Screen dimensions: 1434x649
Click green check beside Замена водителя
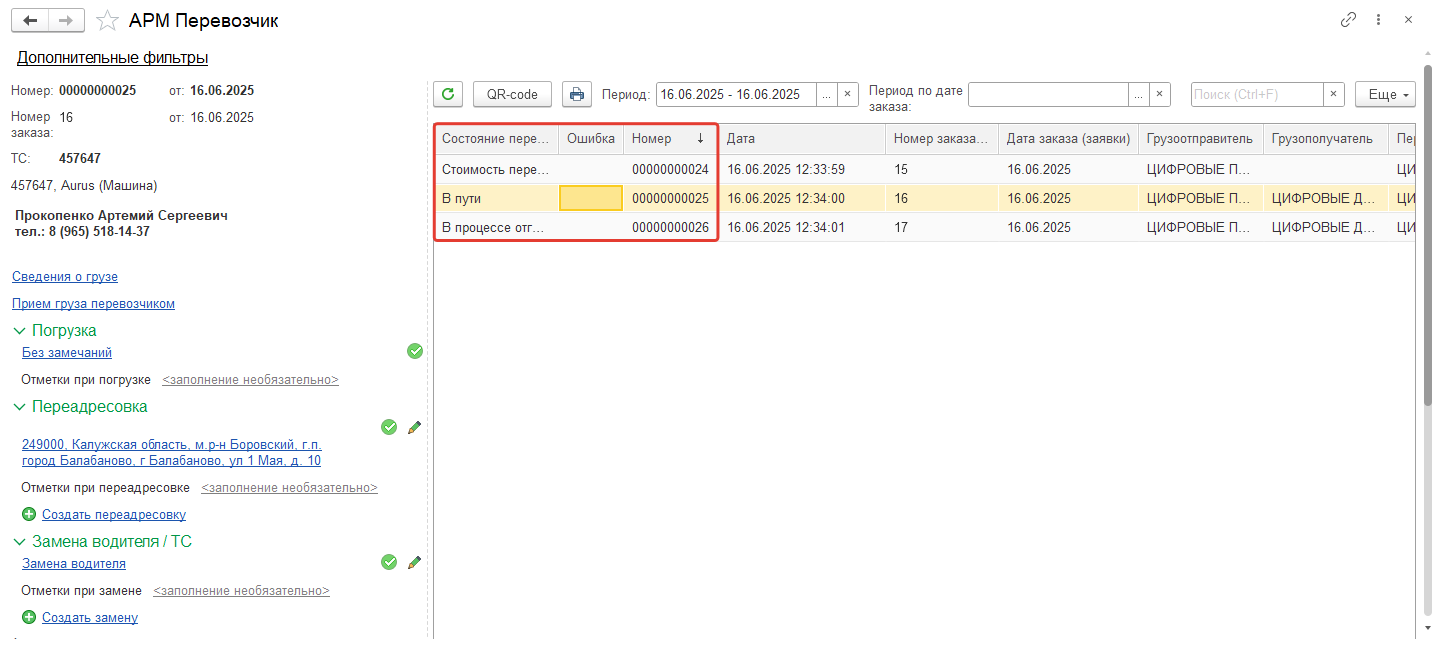point(389,562)
